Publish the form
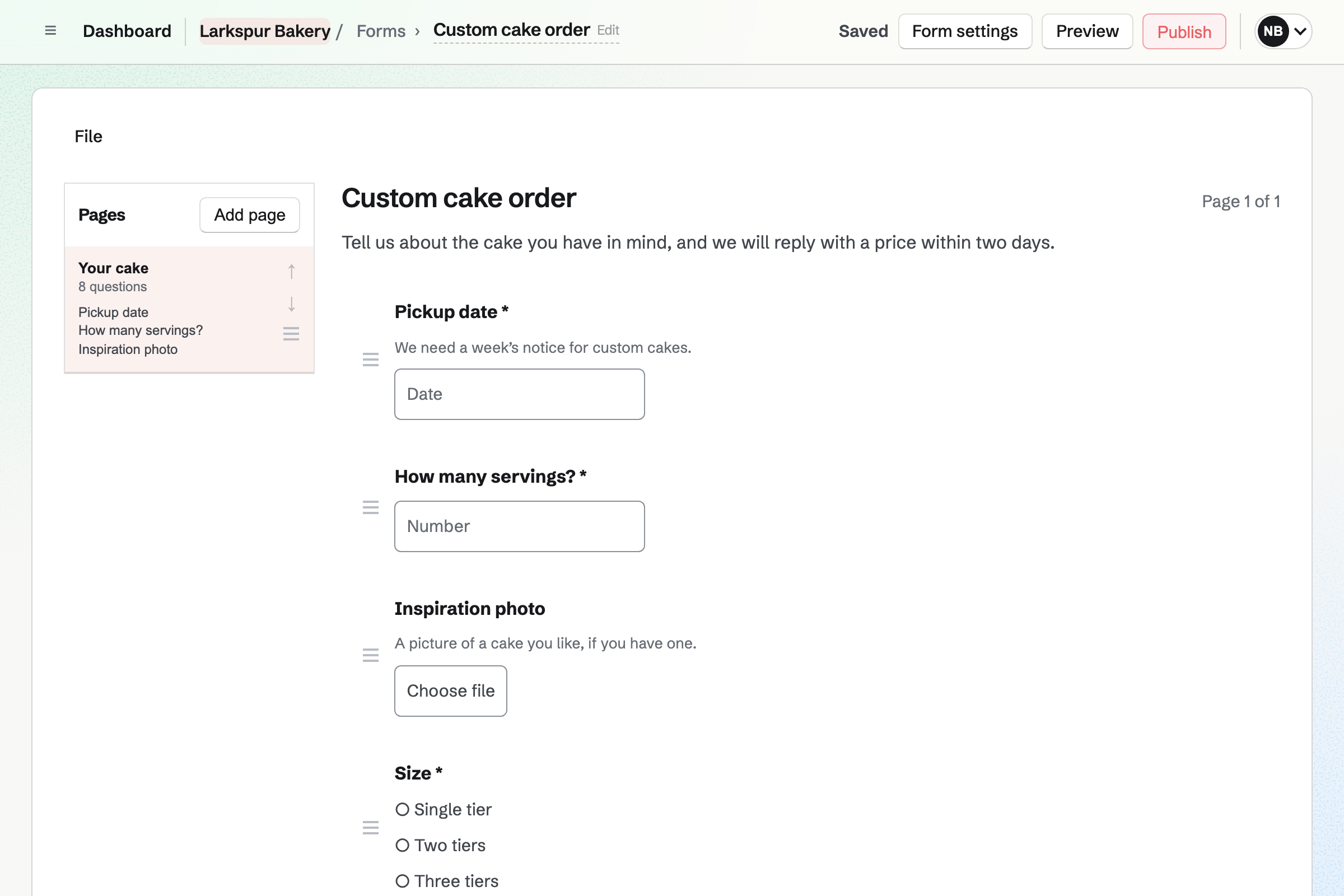Screen dimensions: 1344x896 (1184, 31)
